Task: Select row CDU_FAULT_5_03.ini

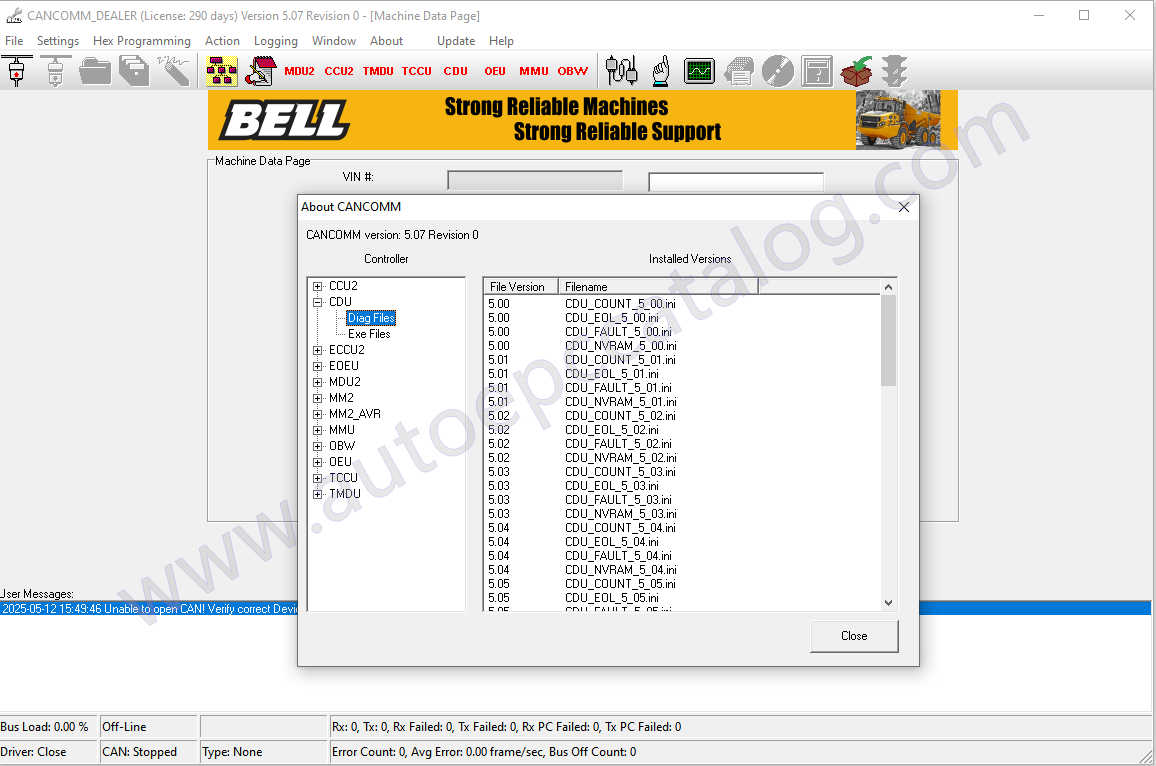Action: (x=618, y=500)
